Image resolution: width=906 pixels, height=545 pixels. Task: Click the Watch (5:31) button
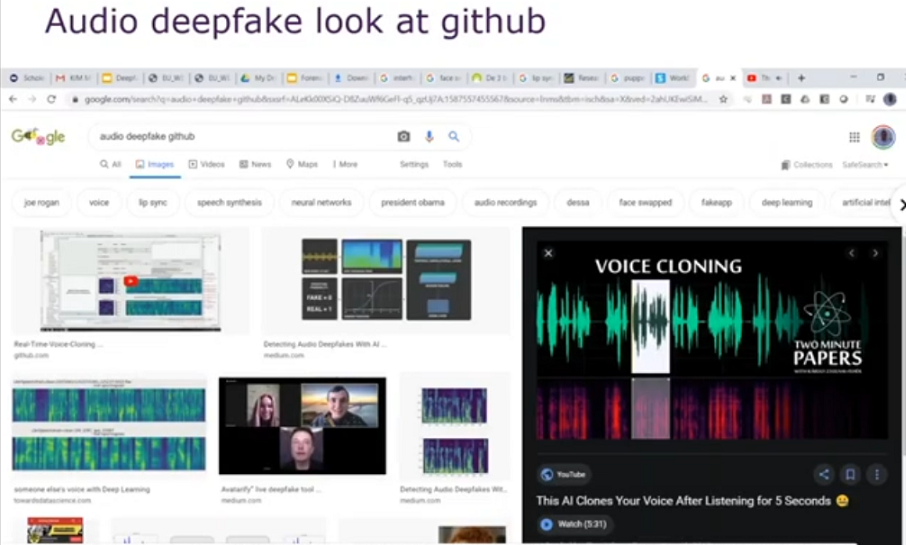pos(573,524)
